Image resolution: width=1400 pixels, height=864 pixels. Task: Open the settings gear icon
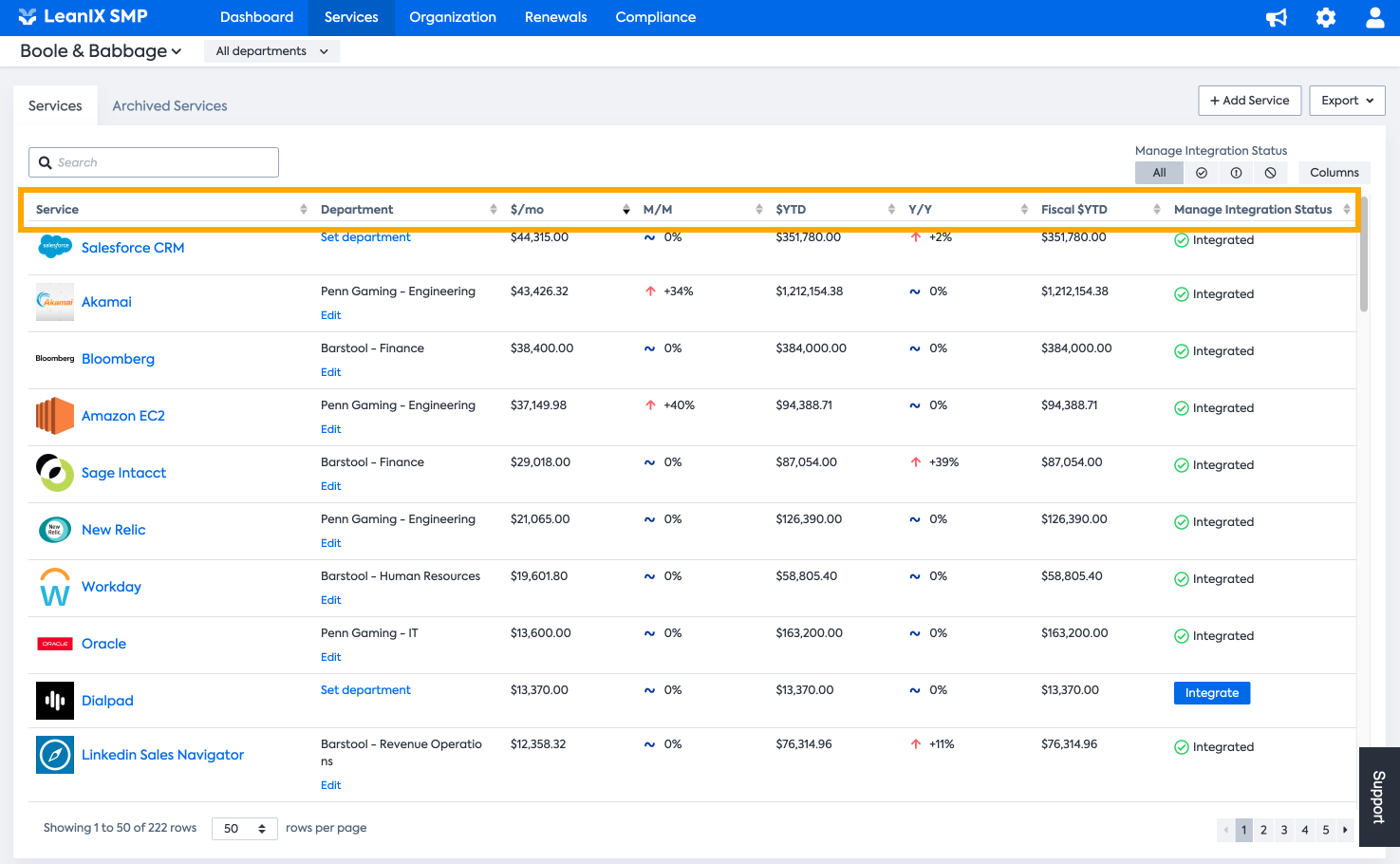tap(1326, 18)
